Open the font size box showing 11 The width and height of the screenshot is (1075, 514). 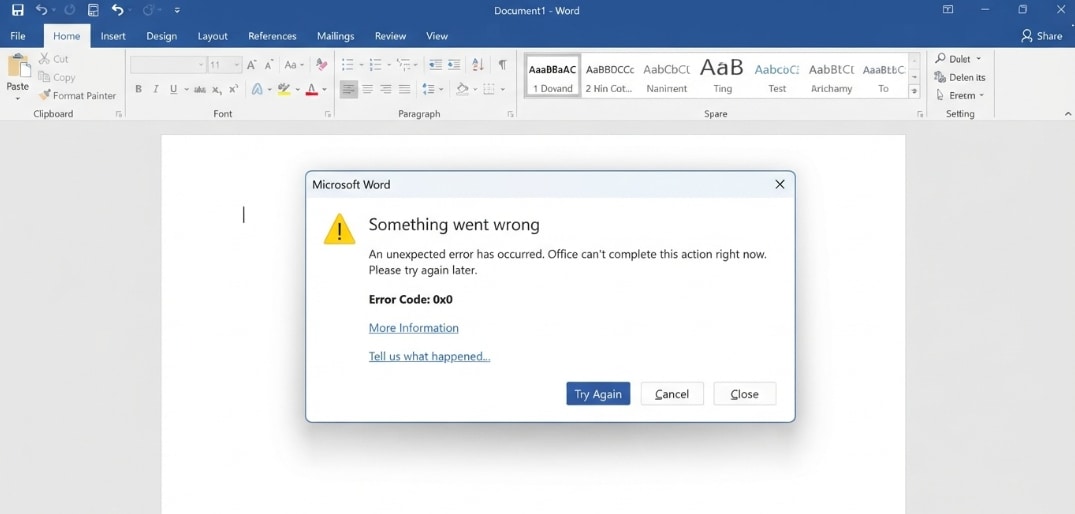(x=225, y=65)
